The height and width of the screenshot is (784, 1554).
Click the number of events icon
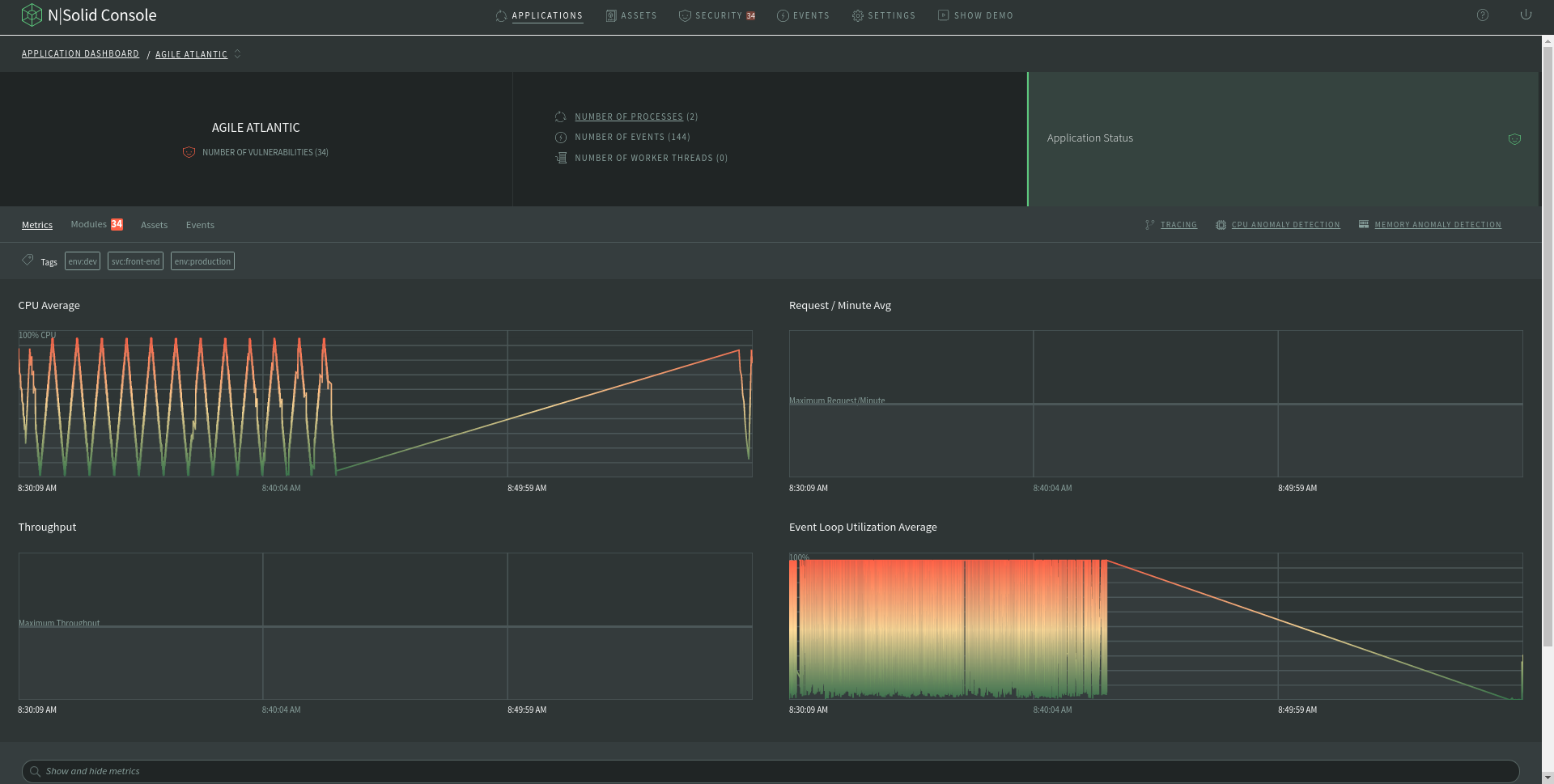[561, 138]
